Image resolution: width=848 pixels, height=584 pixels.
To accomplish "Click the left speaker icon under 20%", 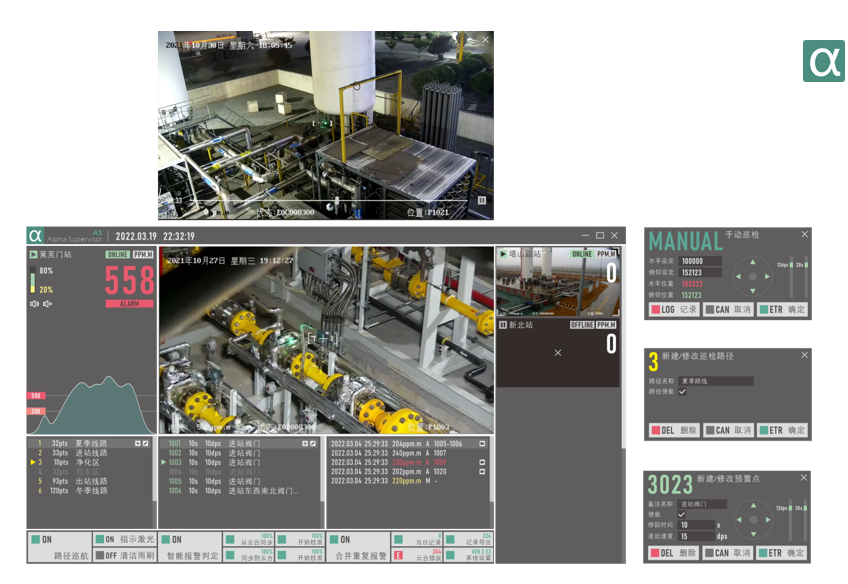I will [x=34, y=303].
